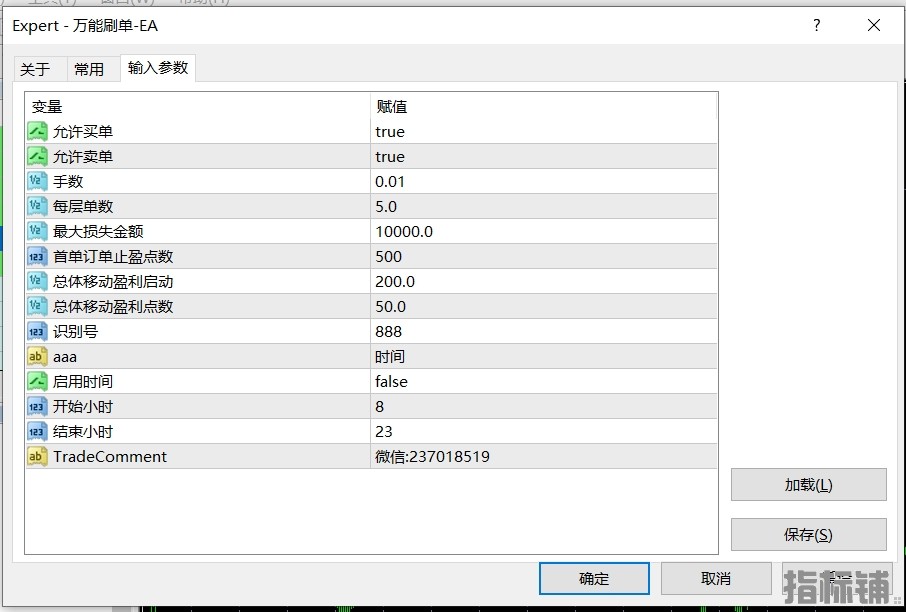
Task: Click the aaa value 时间
Action: pyautogui.click(x=390, y=357)
